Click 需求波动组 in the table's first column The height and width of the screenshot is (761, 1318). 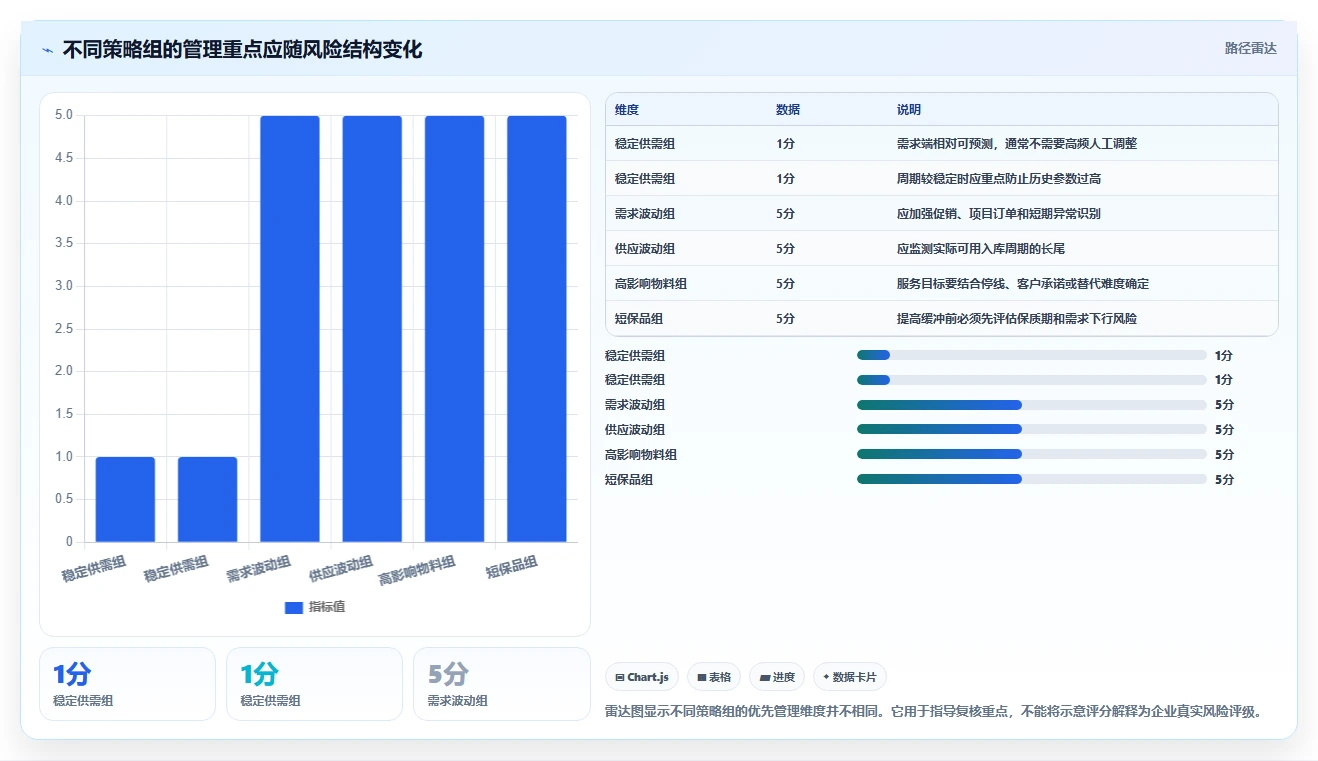tap(645, 214)
